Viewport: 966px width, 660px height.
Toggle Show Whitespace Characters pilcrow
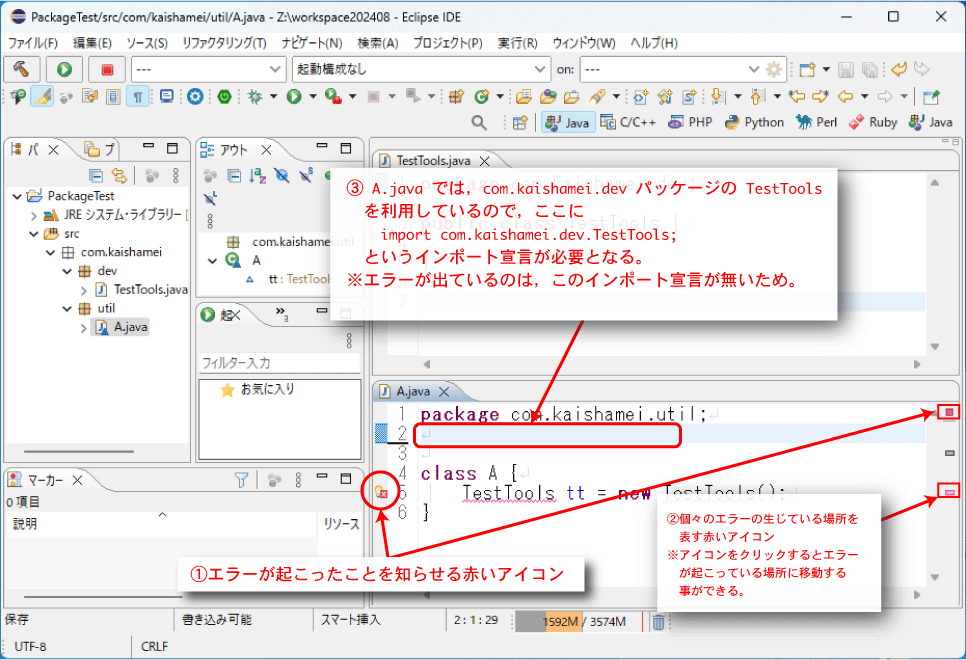point(138,96)
